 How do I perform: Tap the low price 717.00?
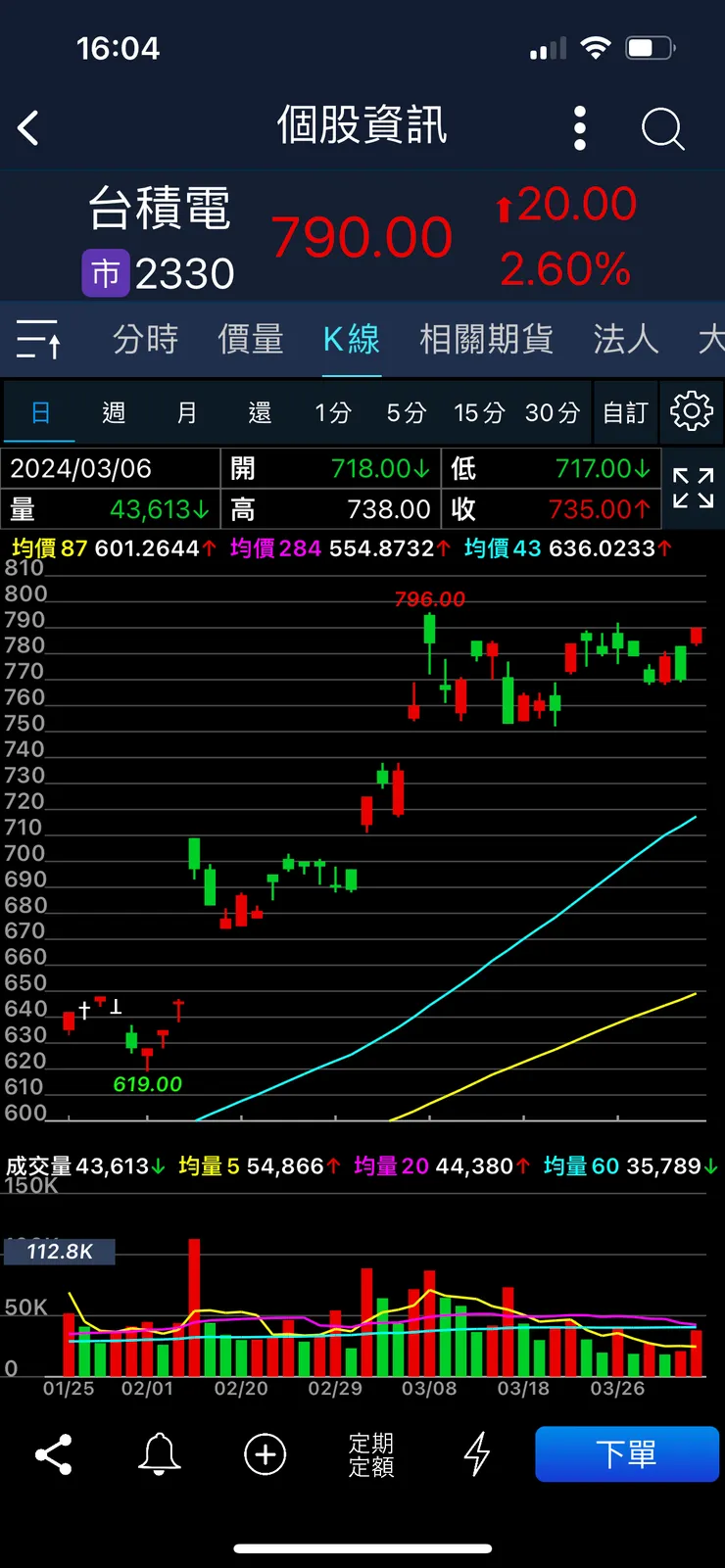603,468
